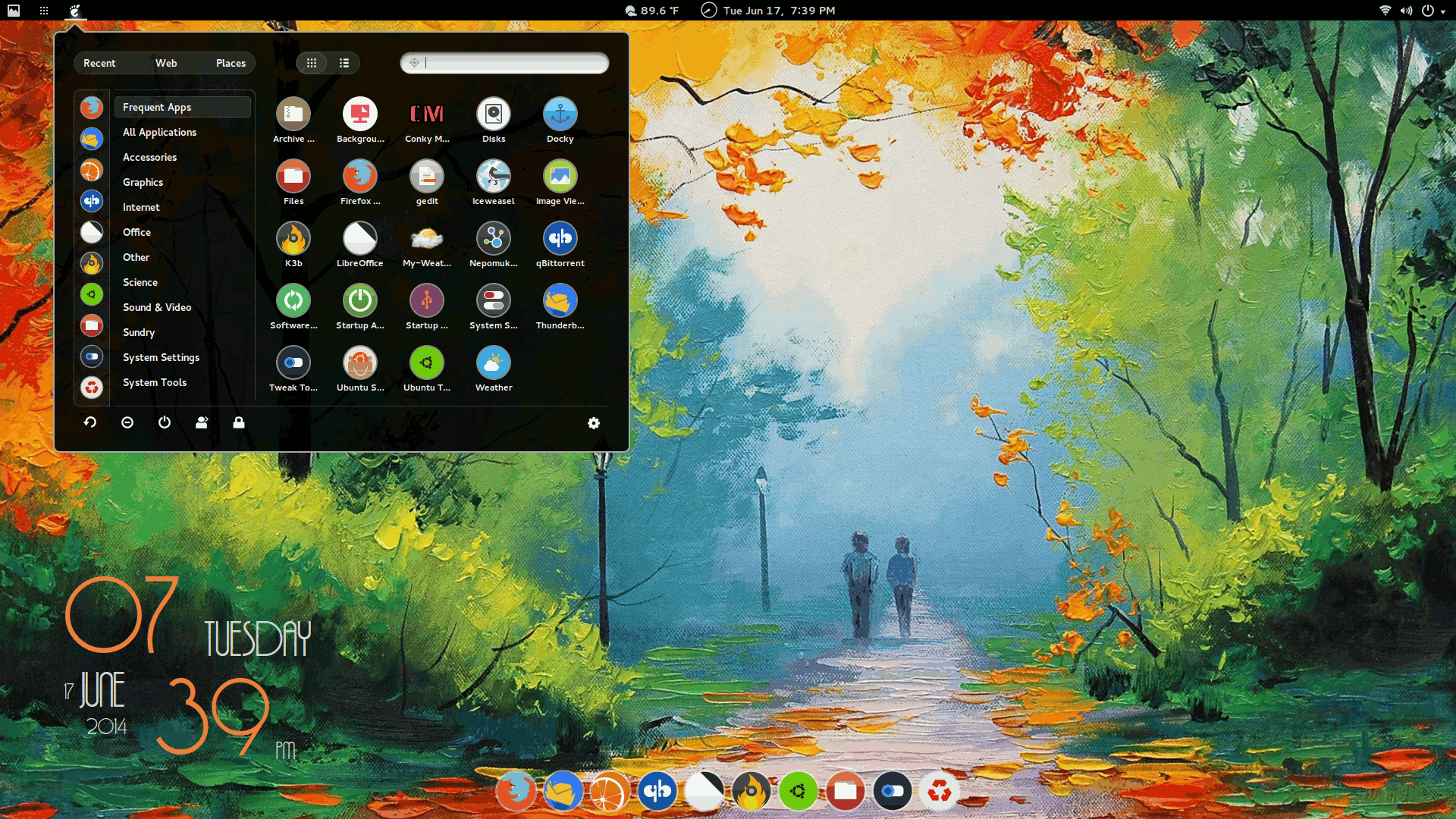Screen dimensions: 1456x819
Task: Open the Recent tab
Action: (x=99, y=63)
